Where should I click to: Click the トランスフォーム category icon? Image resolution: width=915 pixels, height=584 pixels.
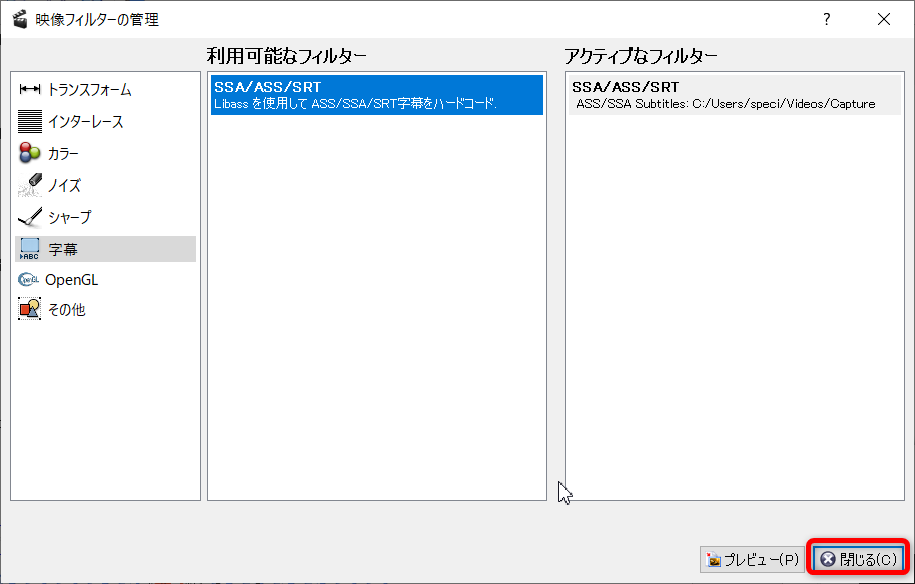click(30, 90)
